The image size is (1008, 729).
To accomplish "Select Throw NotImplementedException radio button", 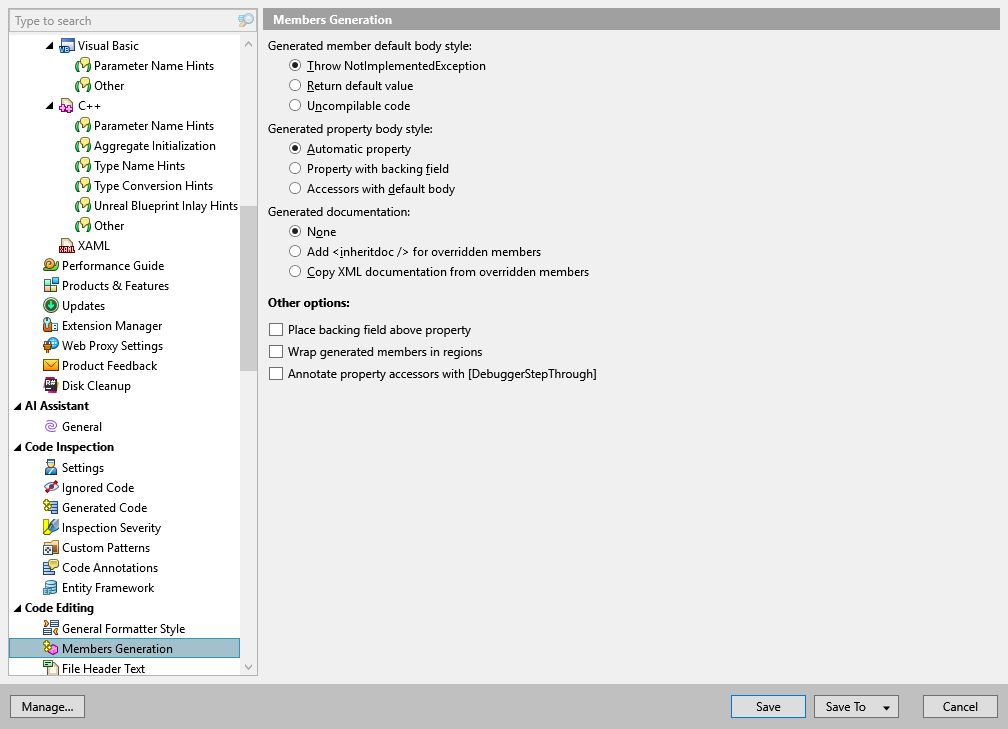I will (x=295, y=66).
